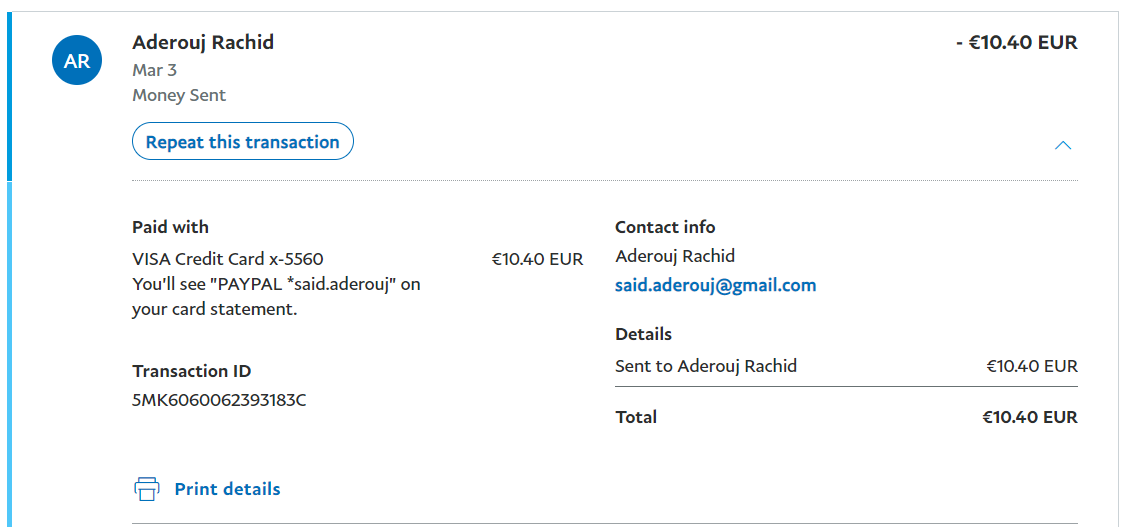Click the Details section heading

(643, 334)
